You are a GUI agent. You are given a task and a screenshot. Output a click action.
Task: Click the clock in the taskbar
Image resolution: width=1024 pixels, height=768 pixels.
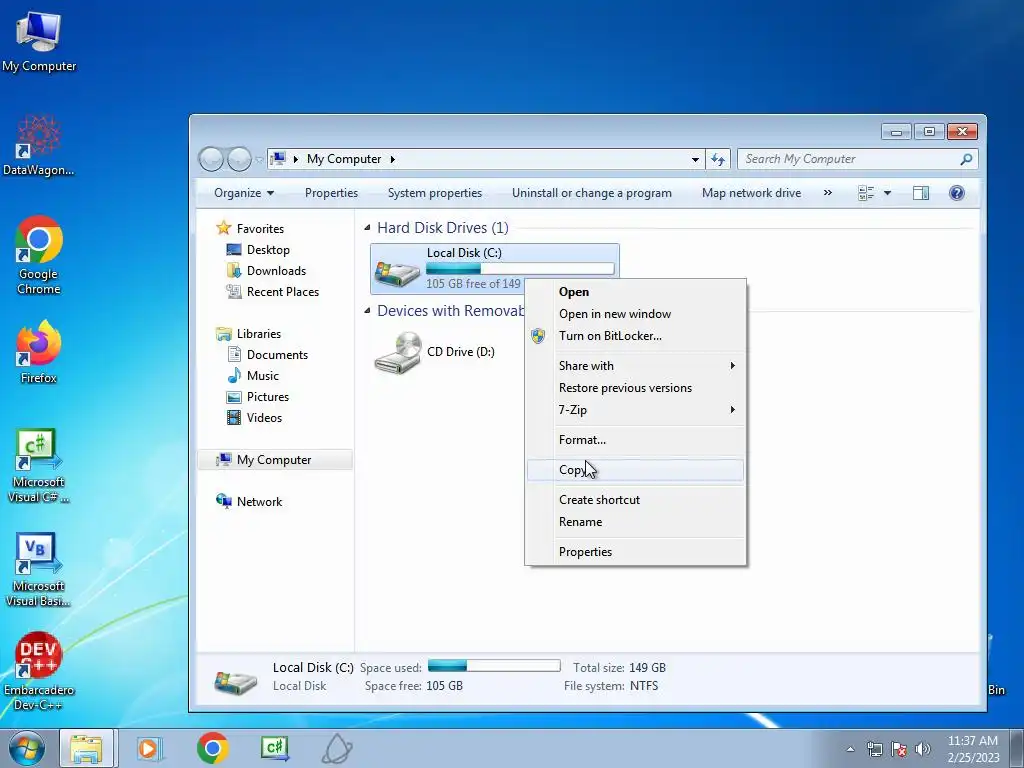coord(973,748)
